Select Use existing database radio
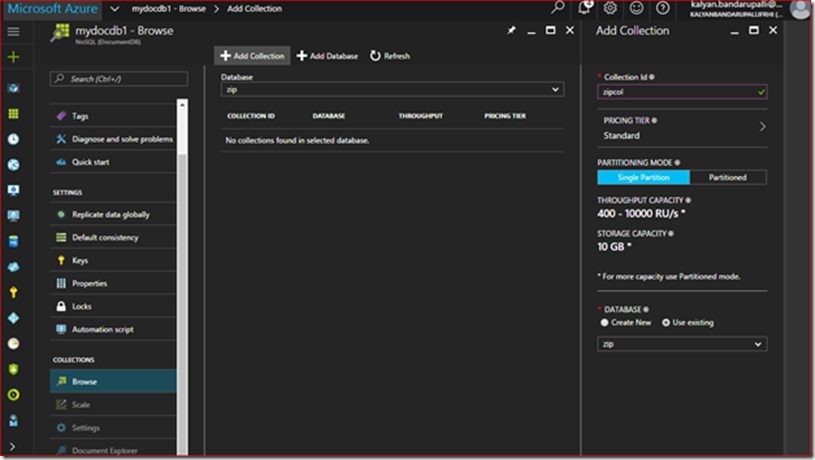 point(665,322)
